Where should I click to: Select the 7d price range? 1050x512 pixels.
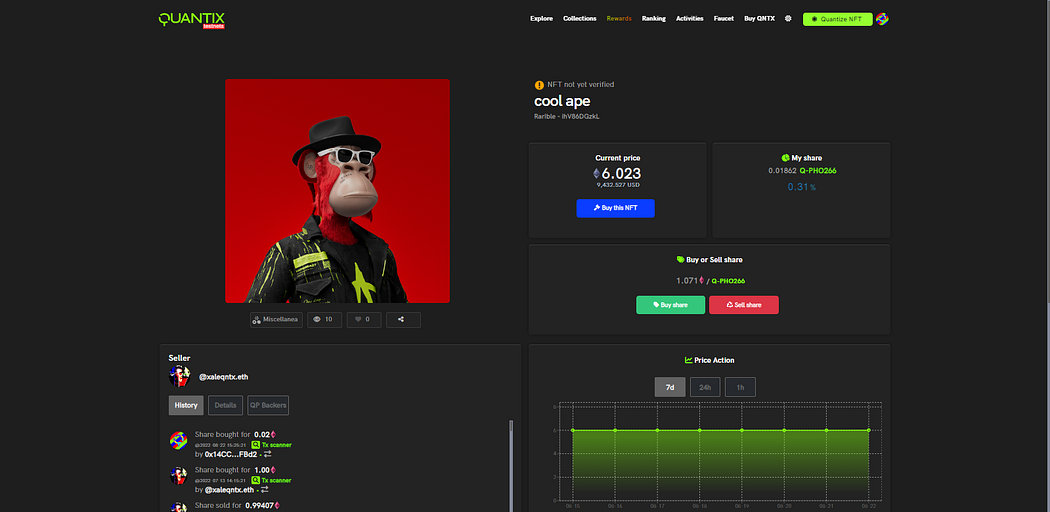[x=670, y=387]
